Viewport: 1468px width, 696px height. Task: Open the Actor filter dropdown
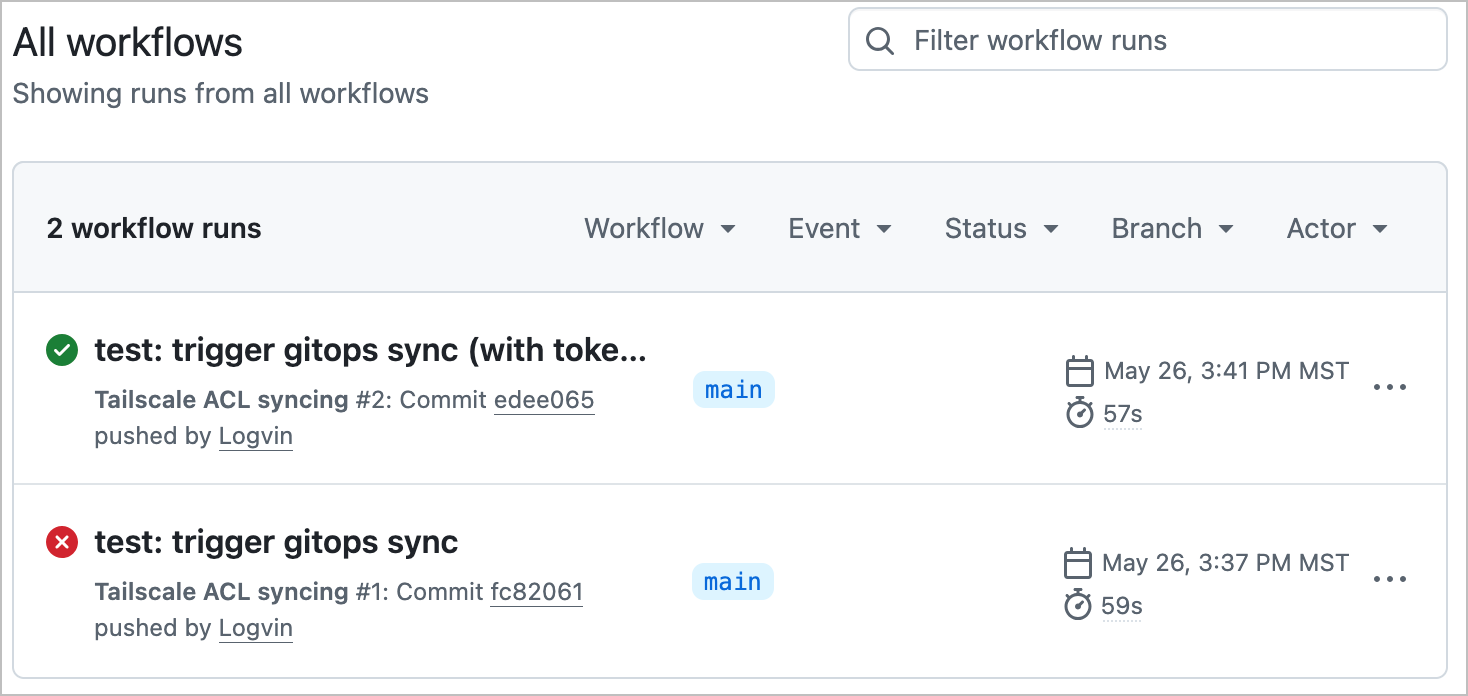1337,228
